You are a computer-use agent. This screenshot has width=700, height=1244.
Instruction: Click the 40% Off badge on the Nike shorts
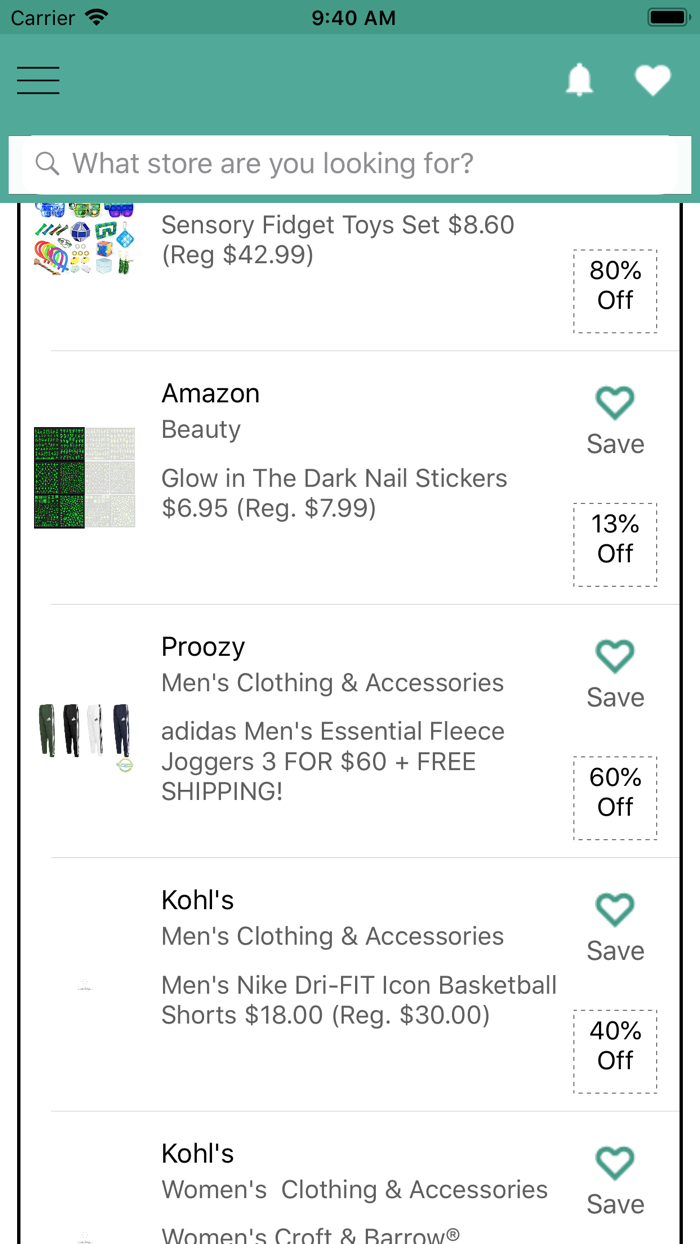pos(614,1051)
